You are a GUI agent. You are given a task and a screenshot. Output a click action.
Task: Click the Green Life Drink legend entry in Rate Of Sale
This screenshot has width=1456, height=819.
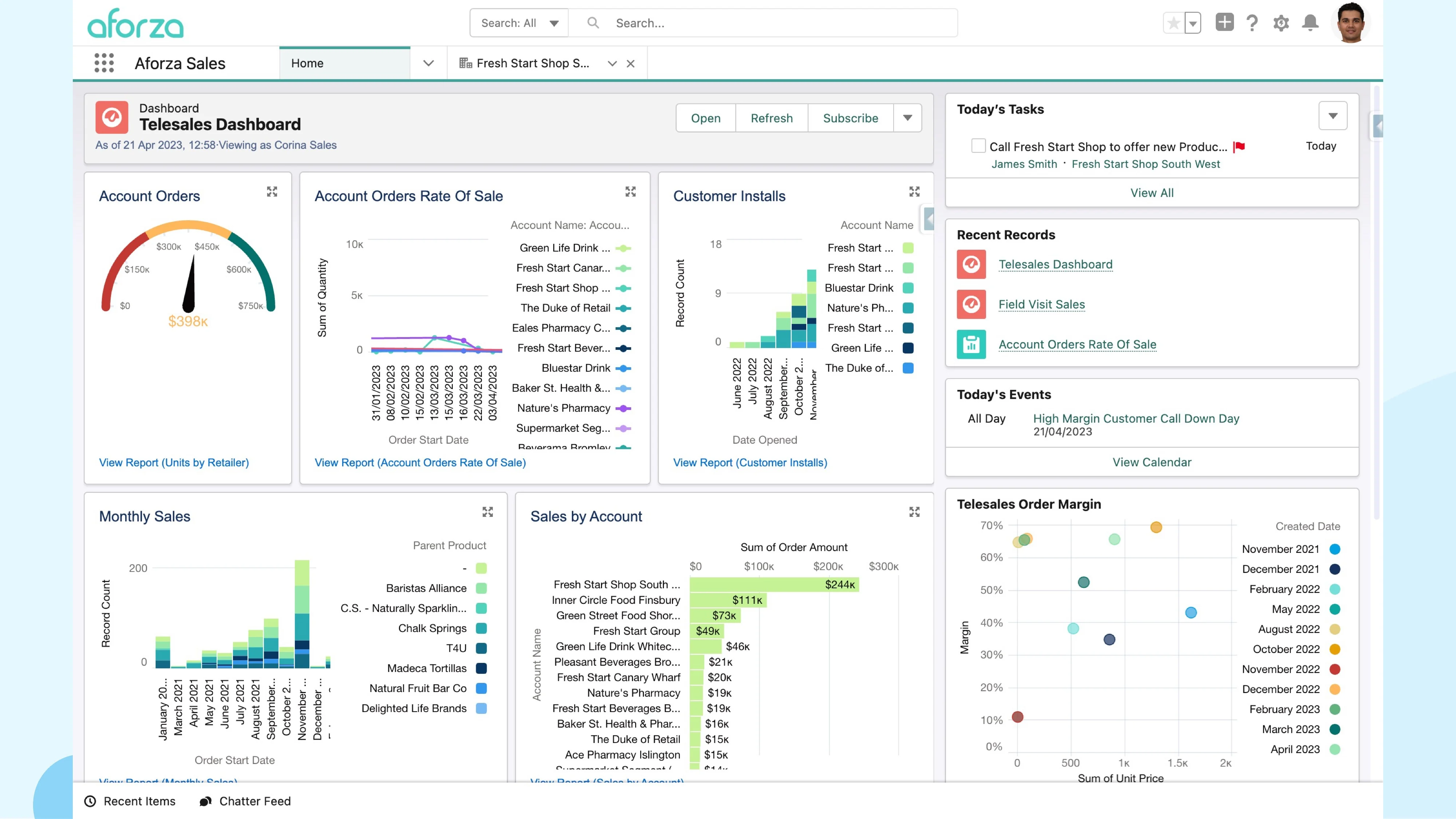[575, 248]
